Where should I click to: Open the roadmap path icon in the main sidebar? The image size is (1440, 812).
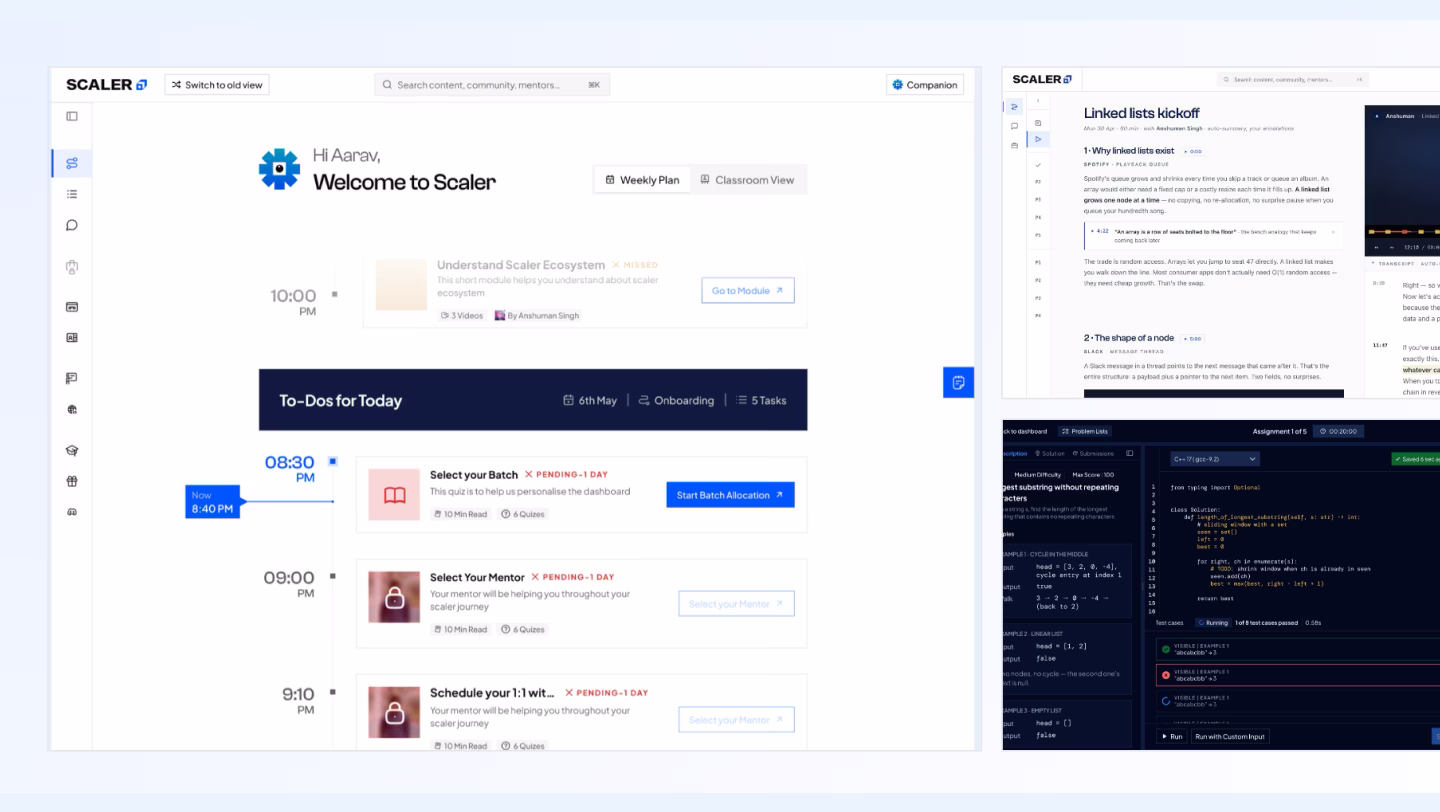(x=72, y=163)
